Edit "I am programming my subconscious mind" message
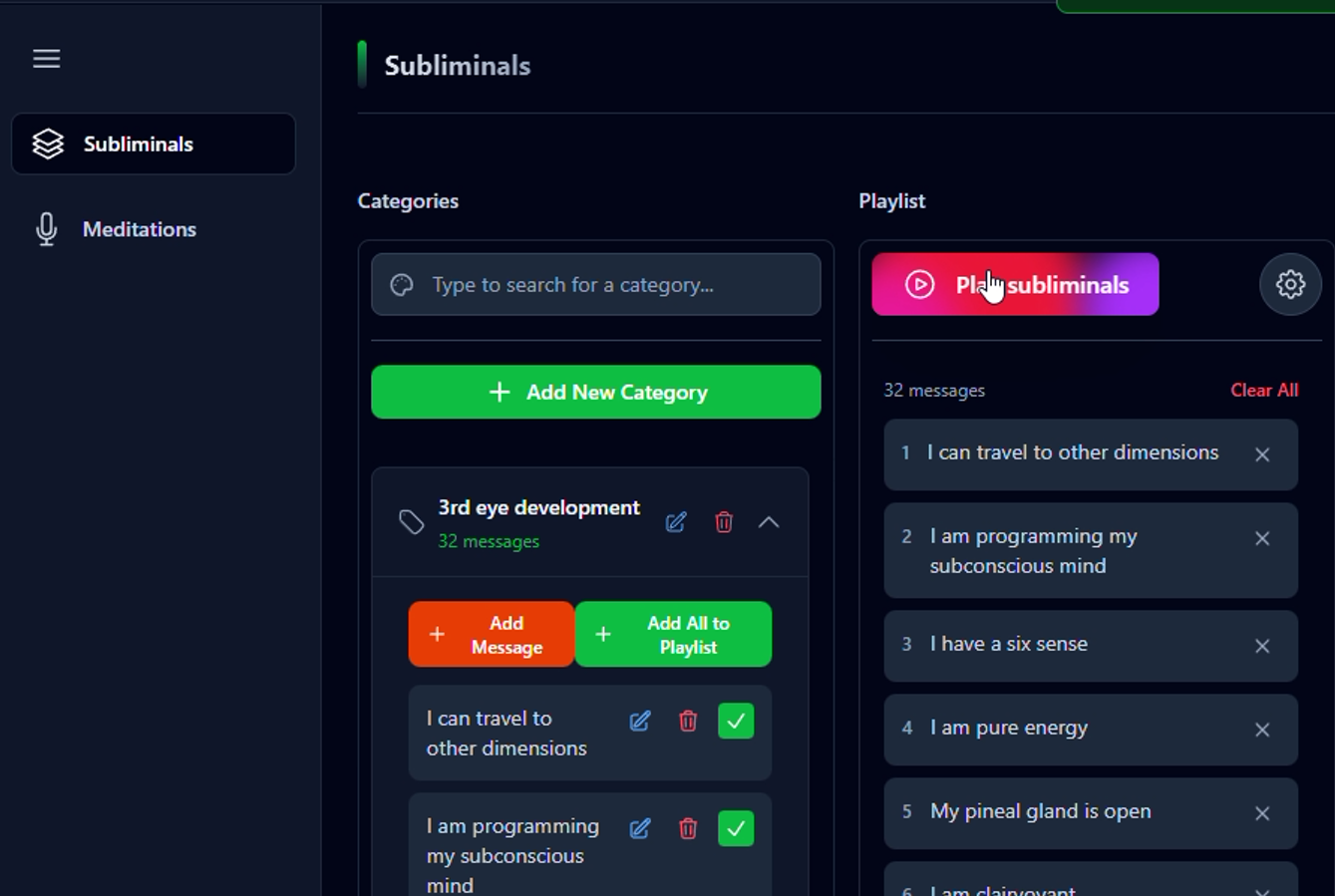The image size is (1335, 896). pyautogui.click(x=640, y=828)
